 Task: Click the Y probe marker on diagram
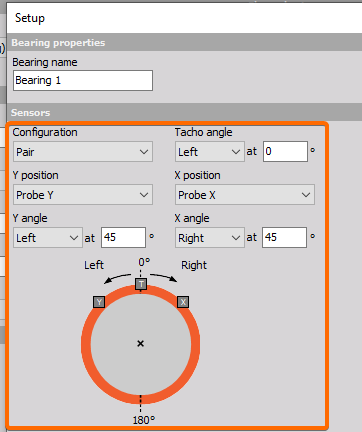click(99, 302)
